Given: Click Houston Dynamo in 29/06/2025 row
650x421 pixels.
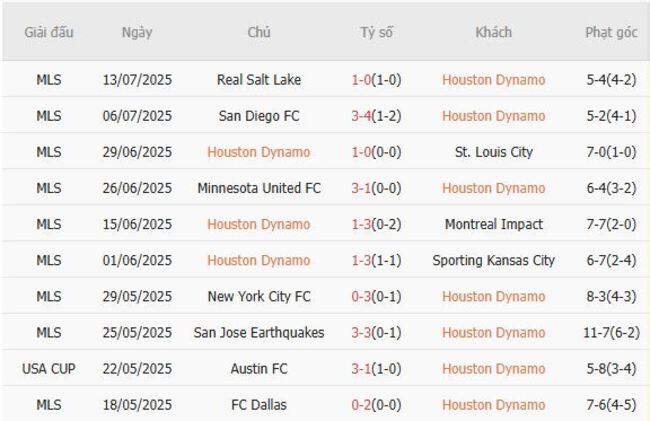Looking at the screenshot, I should 259,152.
